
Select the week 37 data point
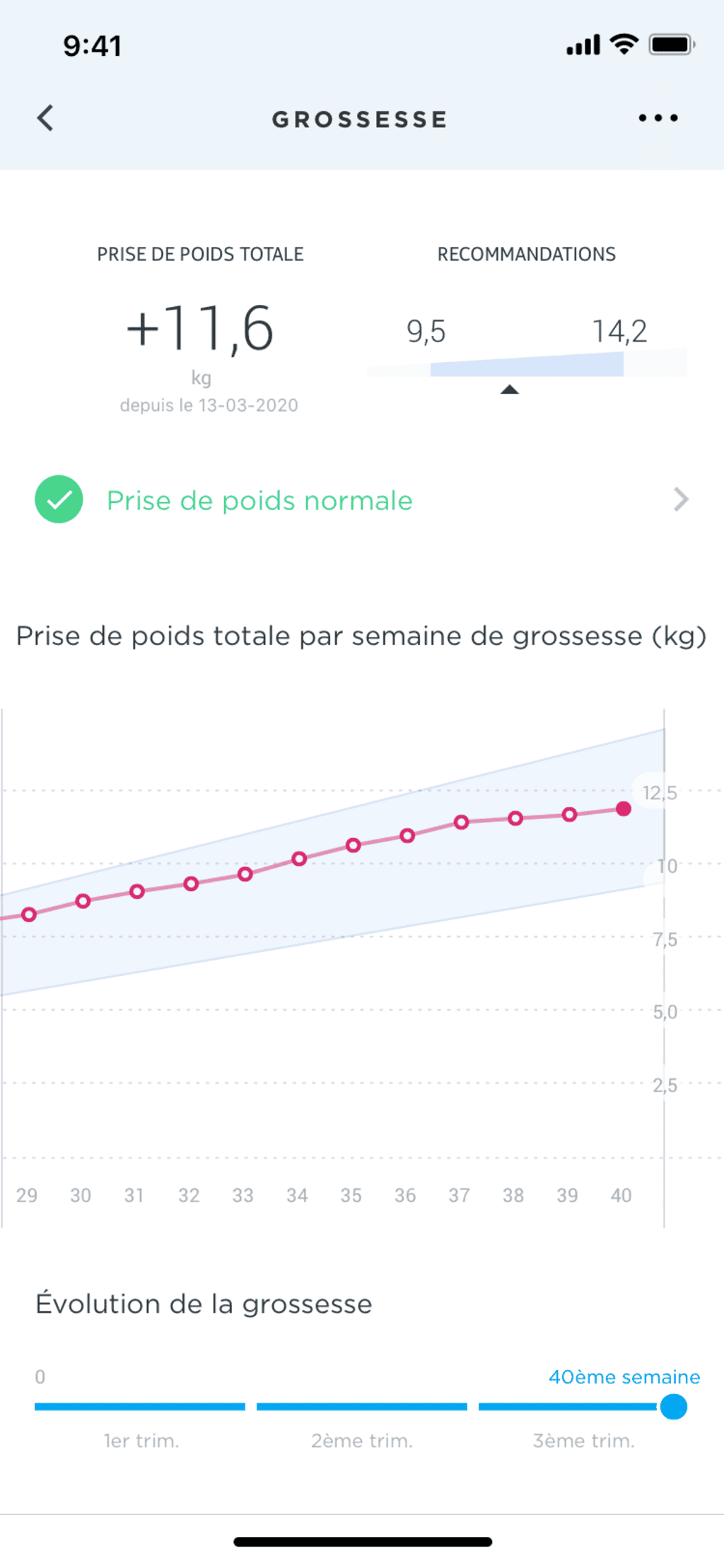click(462, 822)
